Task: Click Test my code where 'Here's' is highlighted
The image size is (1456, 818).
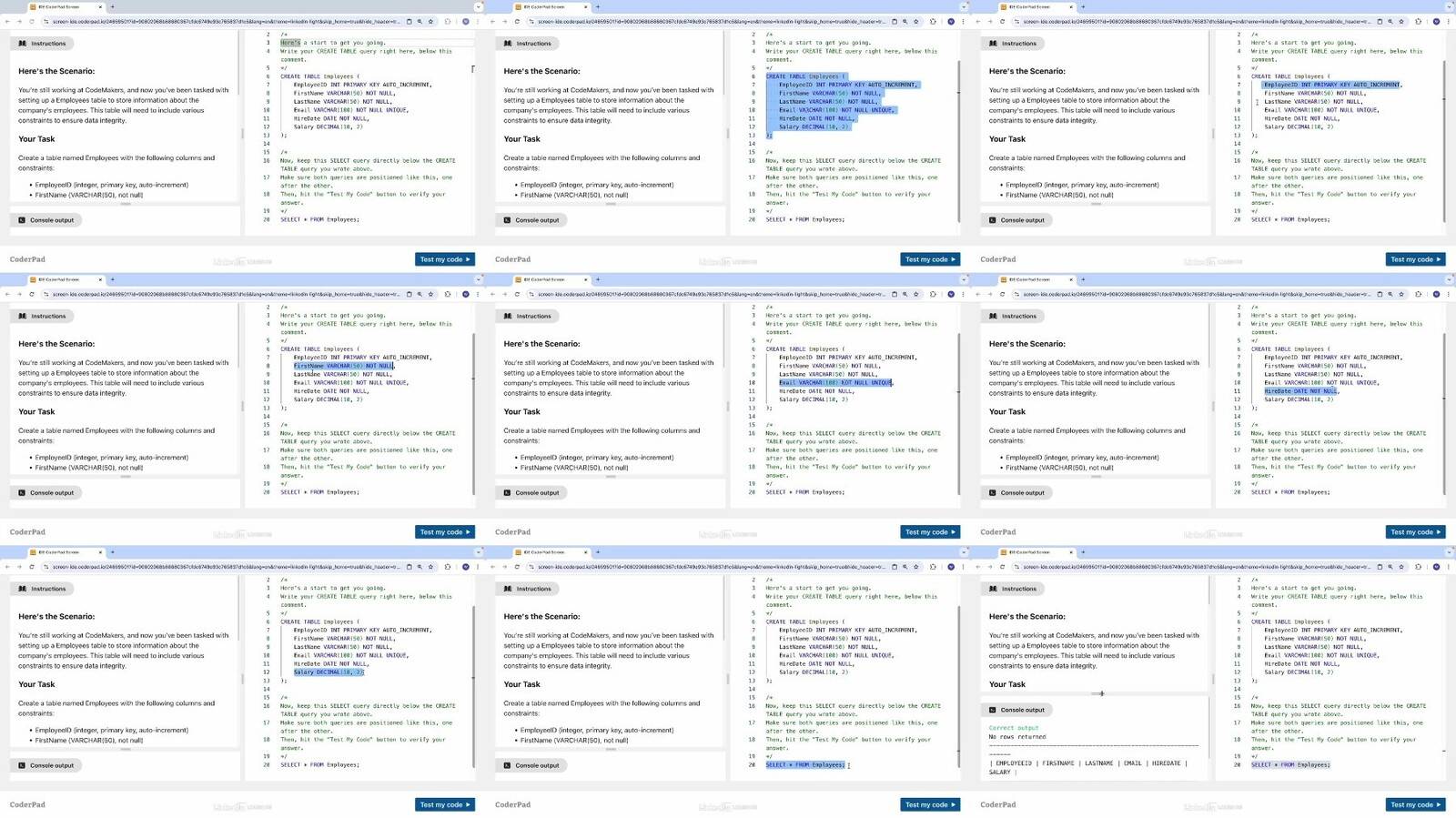Action: (x=445, y=259)
